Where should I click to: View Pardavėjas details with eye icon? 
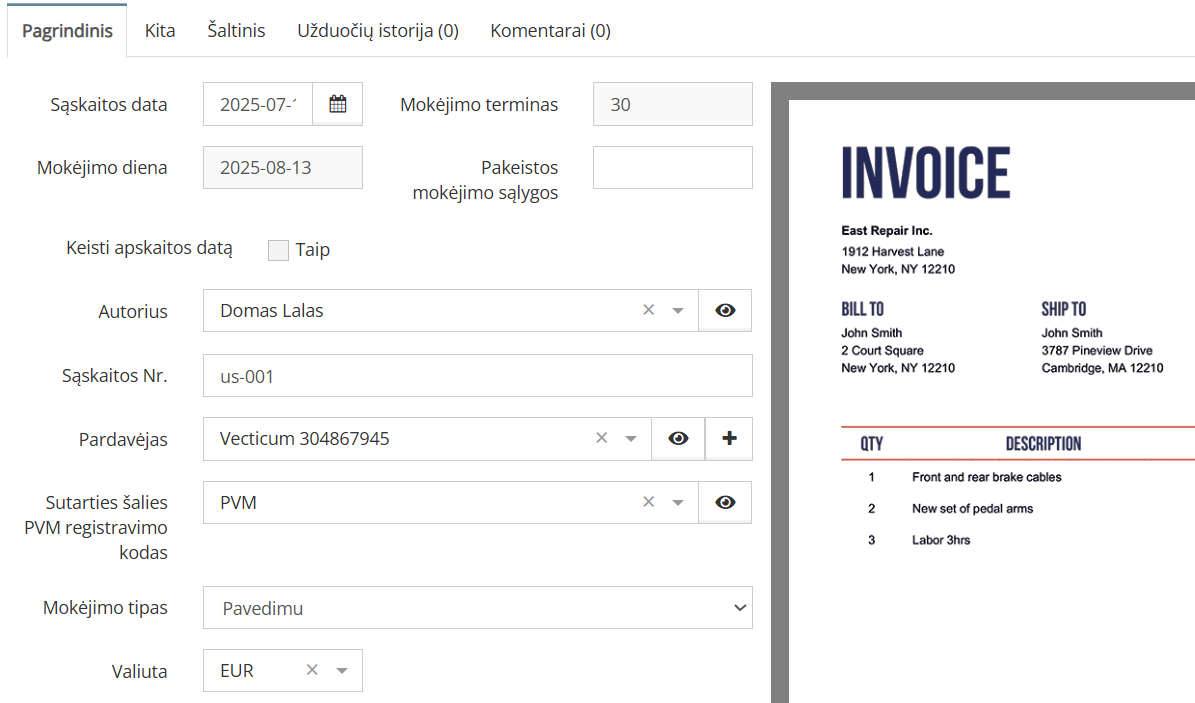pos(678,439)
